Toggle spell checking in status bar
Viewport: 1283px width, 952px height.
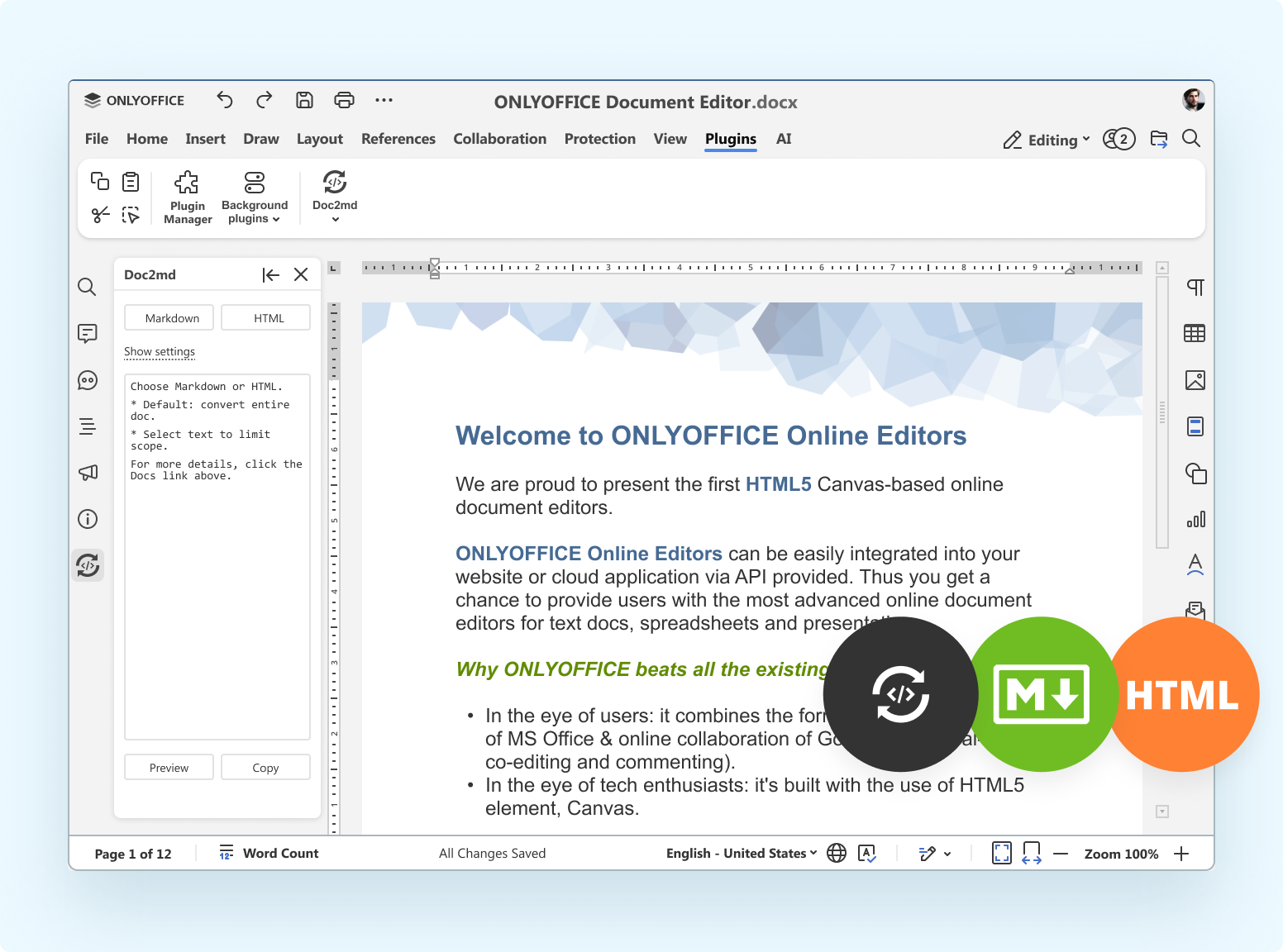(867, 853)
